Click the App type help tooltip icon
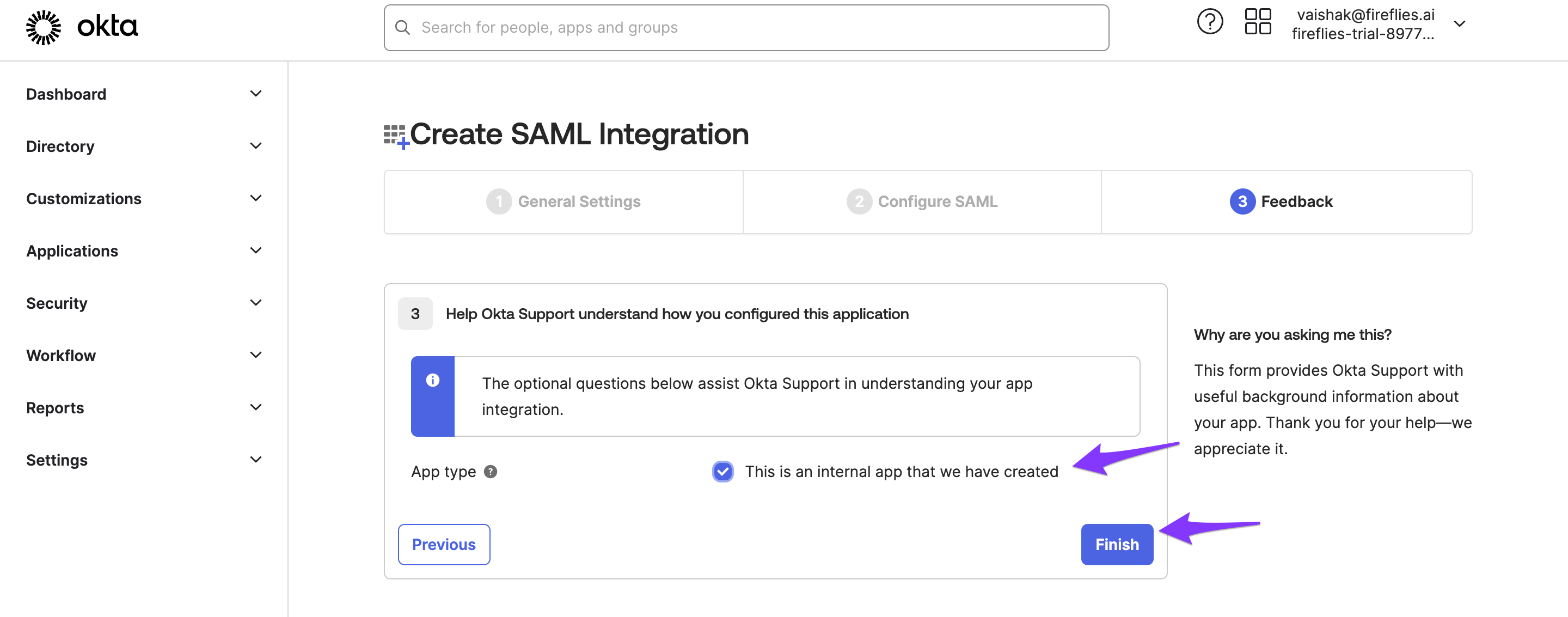Image resolution: width=1568 pixels, height=617 pixels. point(491,472)
